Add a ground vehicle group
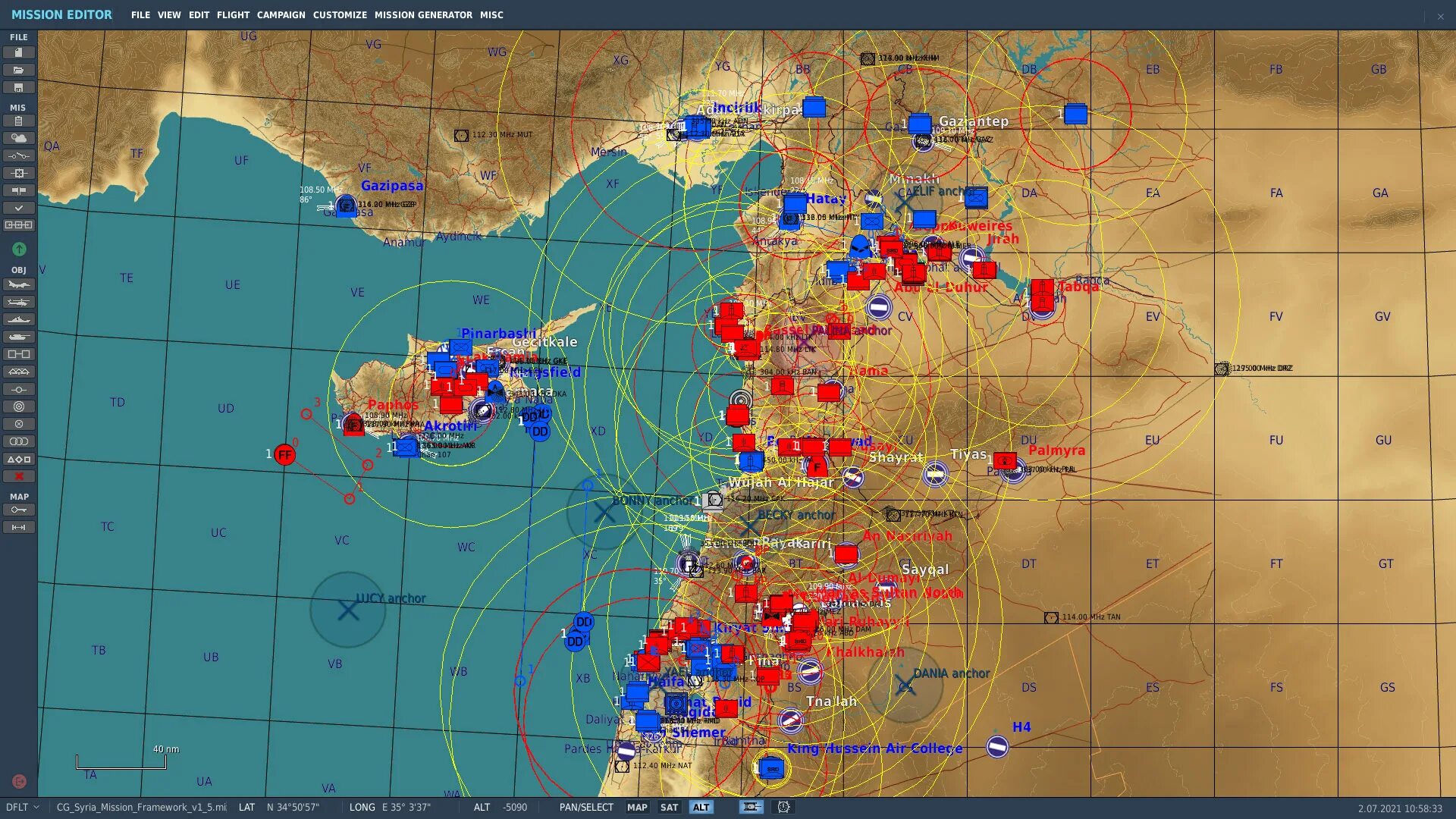 click(19, 337)
